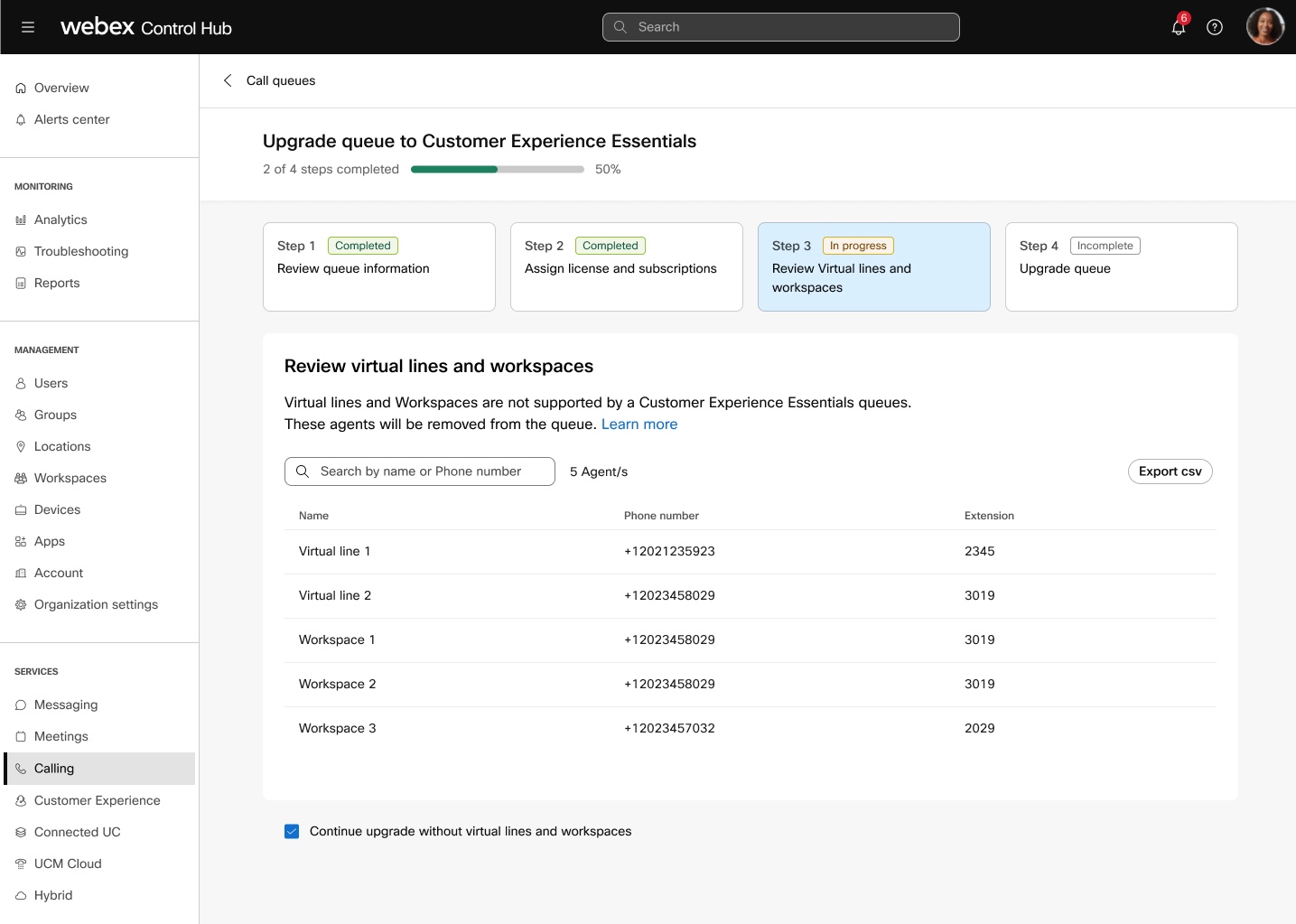Go back with the Call queues arrow
The height and width of the screenshot is (924, 1296).
point(228,80)
